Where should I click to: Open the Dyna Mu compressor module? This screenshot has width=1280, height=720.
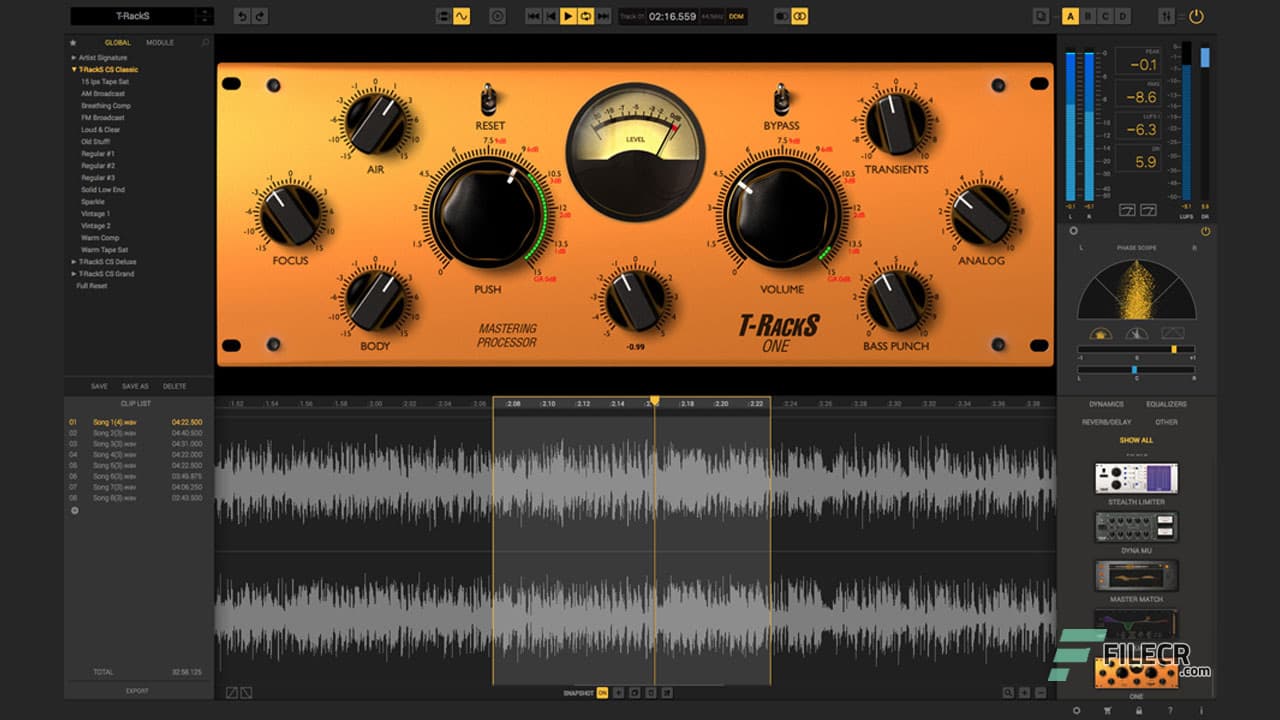click(x=1136, y=527)
